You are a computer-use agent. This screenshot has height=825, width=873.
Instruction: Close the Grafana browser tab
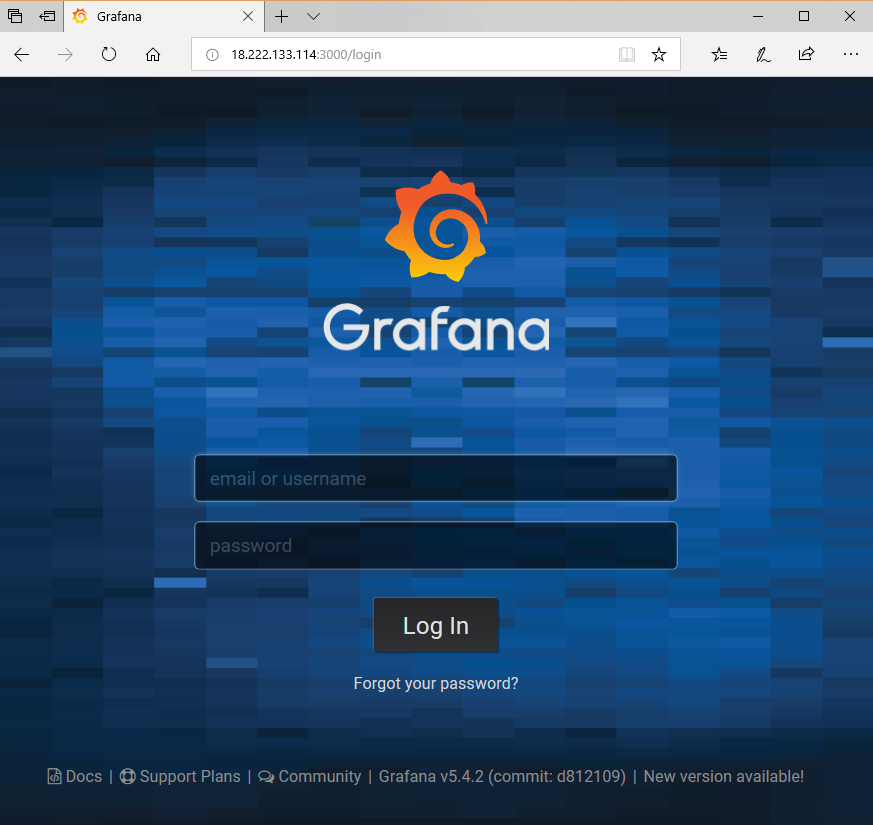tap(248, 17)
